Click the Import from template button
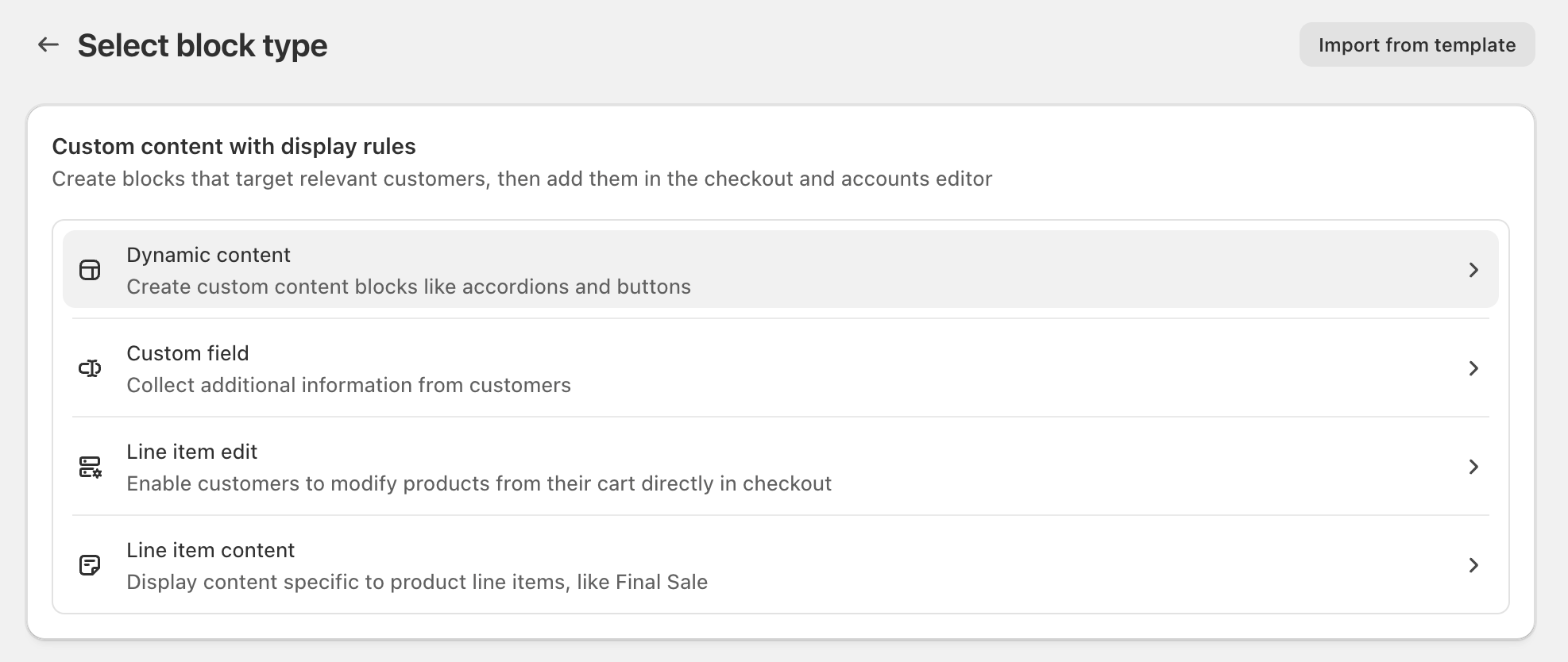Screen dimensions: 1568x662 pyautogui.click(x=1416, y=44)
